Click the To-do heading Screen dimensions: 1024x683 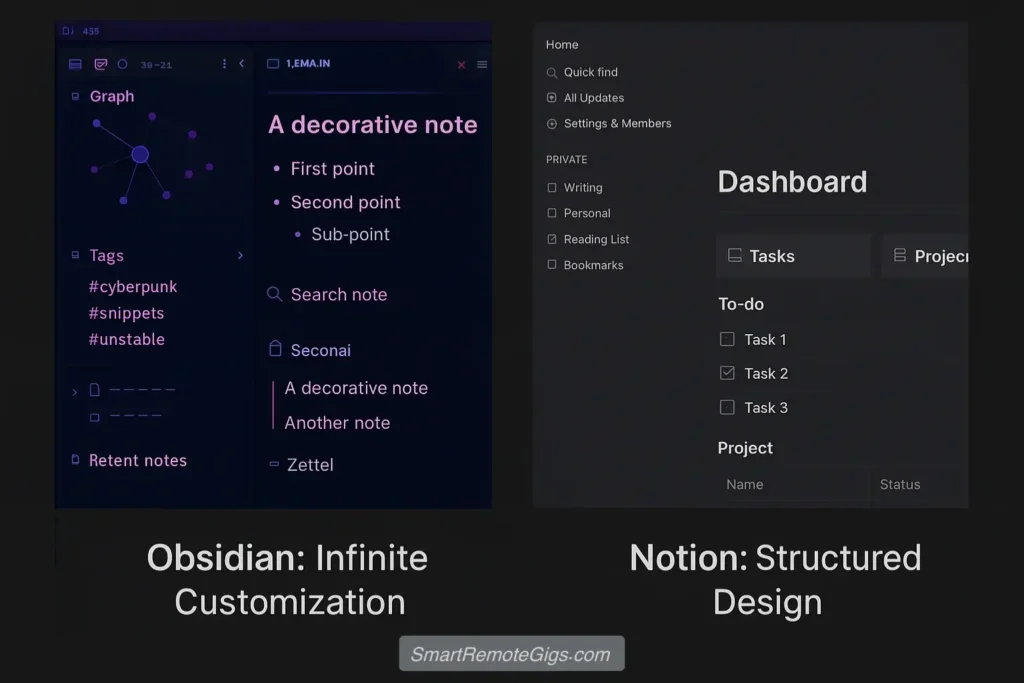(x=741, y=304)
